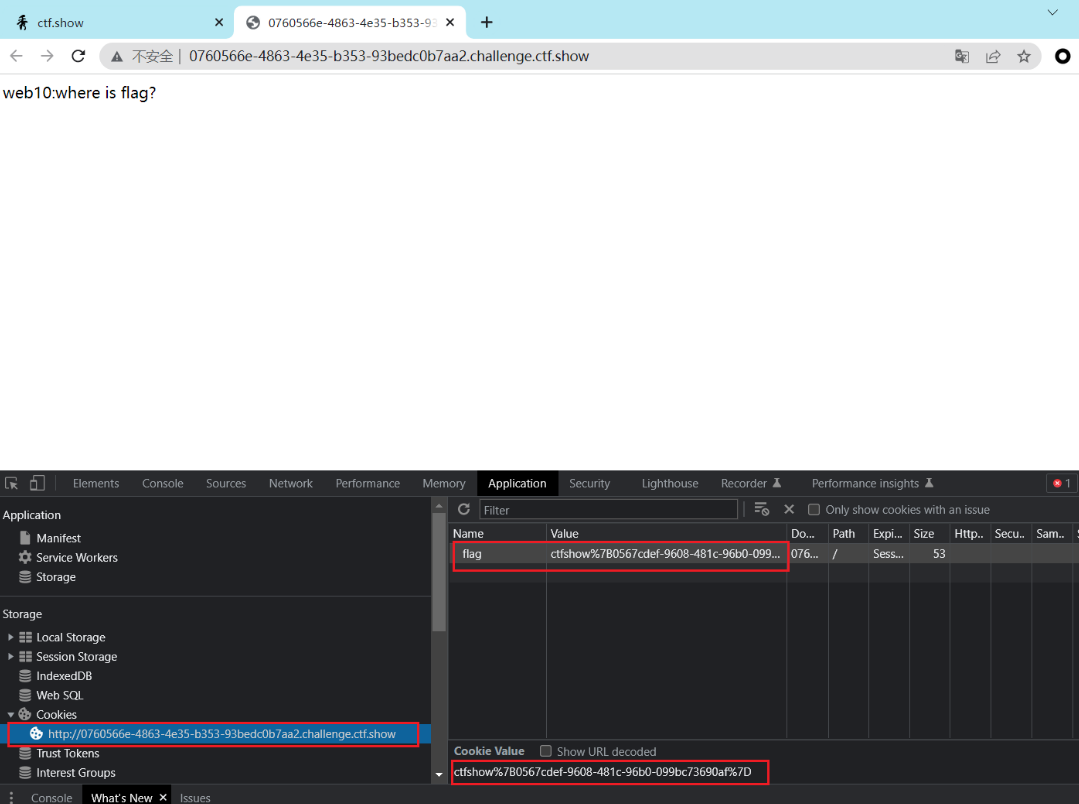The image size is (1079, 804).
Task: Select Storage under Application
Action: [56, 577]
